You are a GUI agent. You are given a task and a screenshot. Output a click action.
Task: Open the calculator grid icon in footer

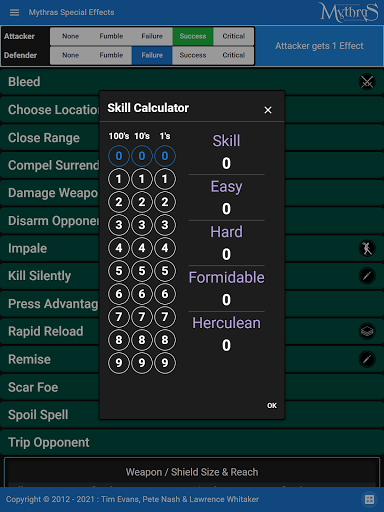(x=369, y=499)
